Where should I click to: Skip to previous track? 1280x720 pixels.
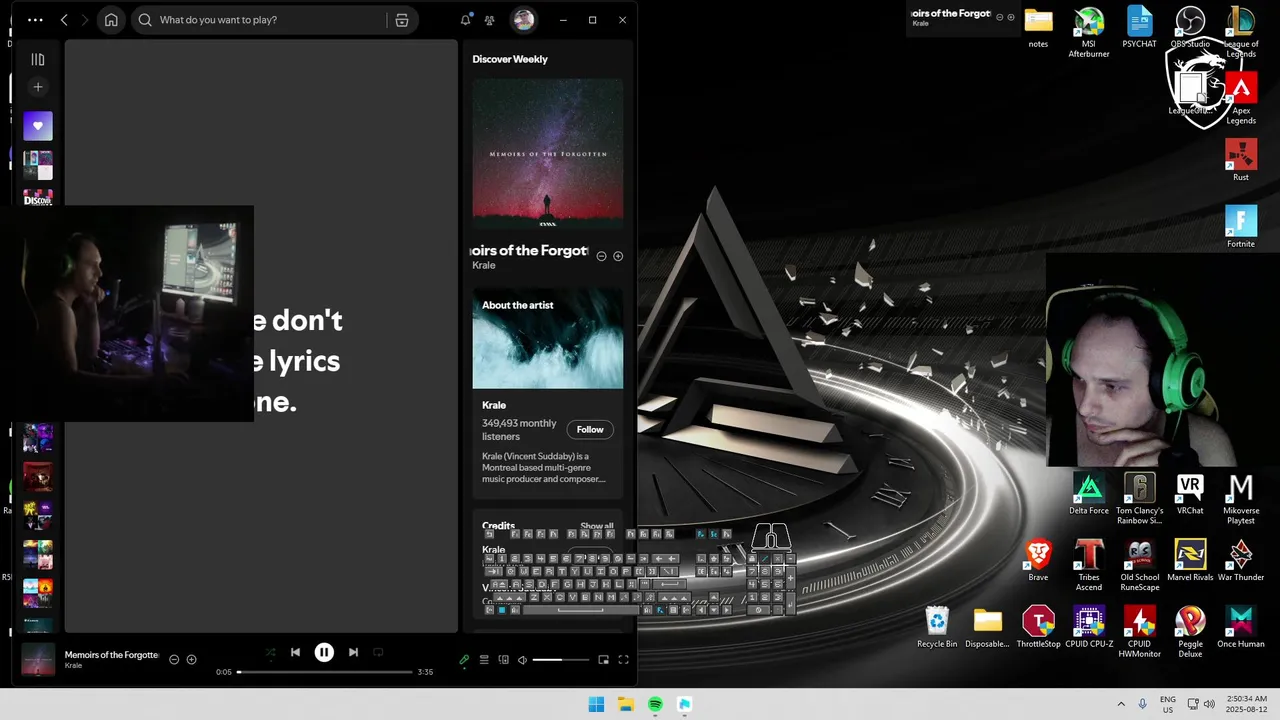pyautogui.click(x=295, y=652)
